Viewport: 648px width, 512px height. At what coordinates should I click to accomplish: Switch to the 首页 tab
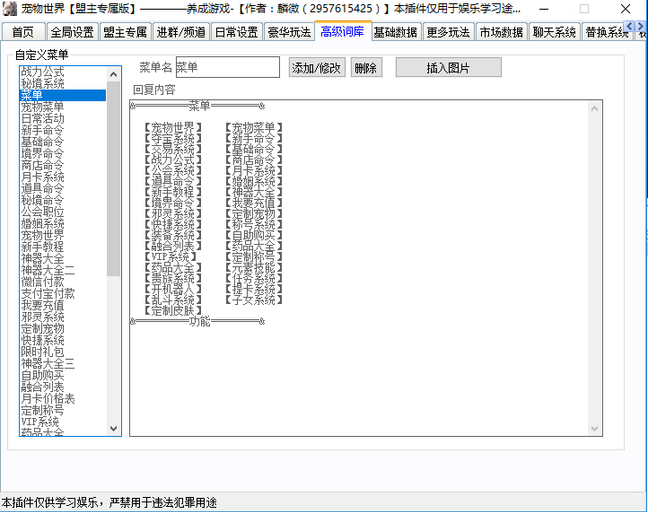[x=24, y=32]
